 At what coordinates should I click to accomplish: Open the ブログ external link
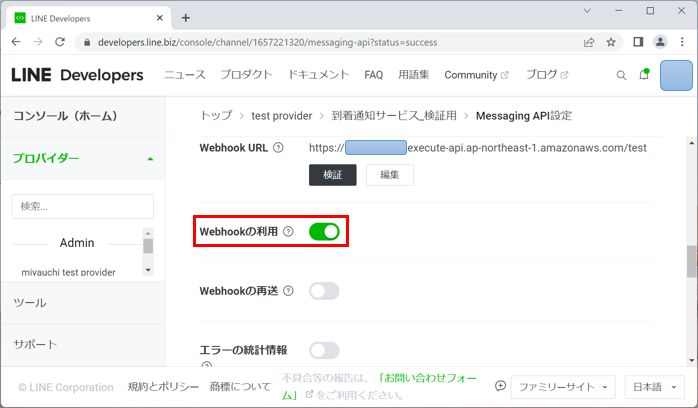pos(547,75)
